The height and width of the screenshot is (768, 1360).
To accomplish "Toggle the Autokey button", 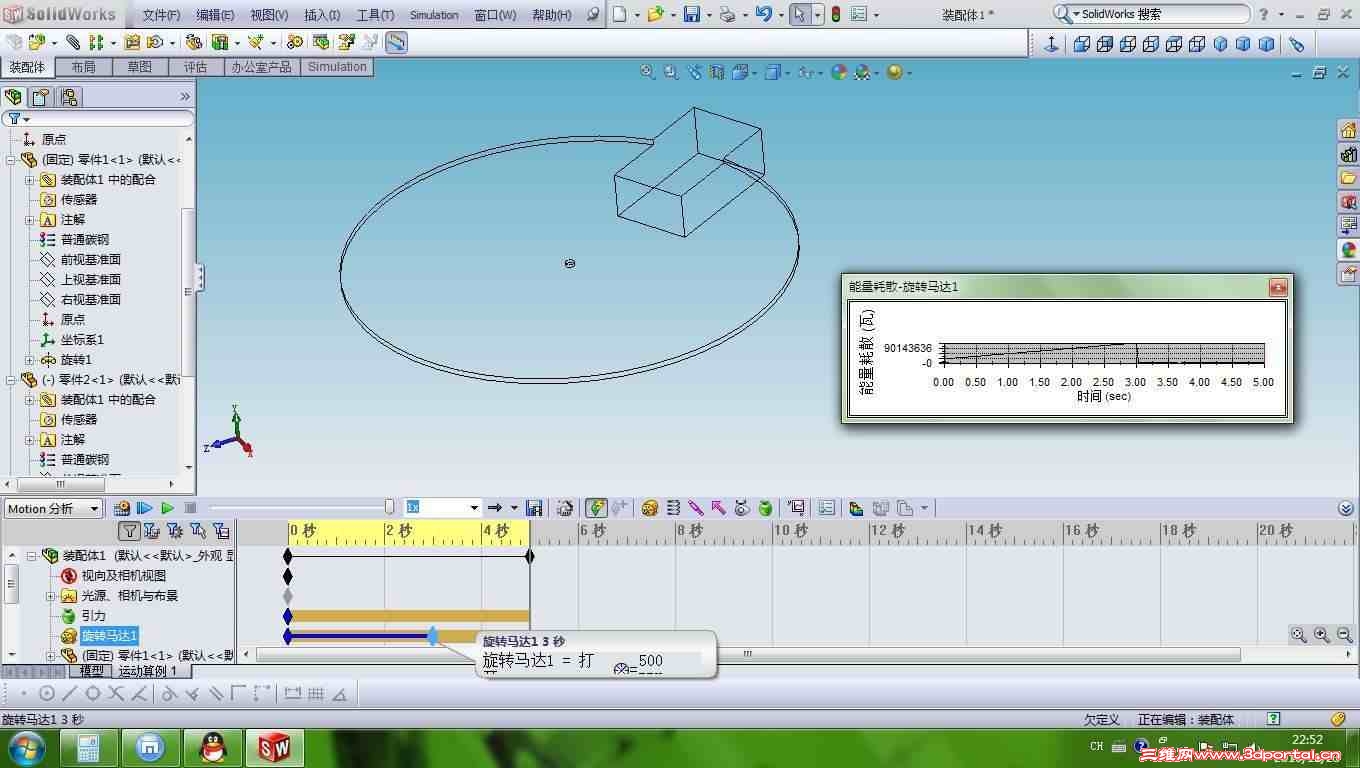I will click(596, 508).
